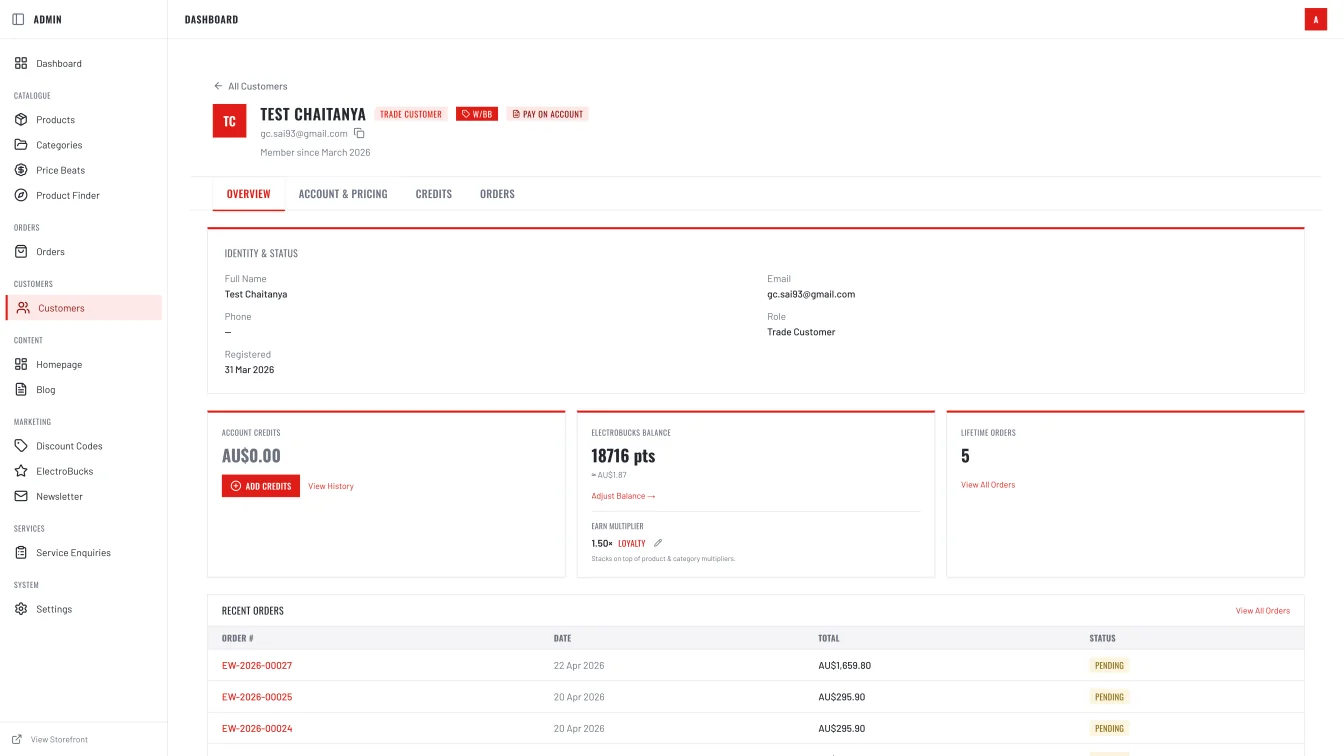Click the Add Credits button
This screenshot has width=1344, height=756.
260,485
